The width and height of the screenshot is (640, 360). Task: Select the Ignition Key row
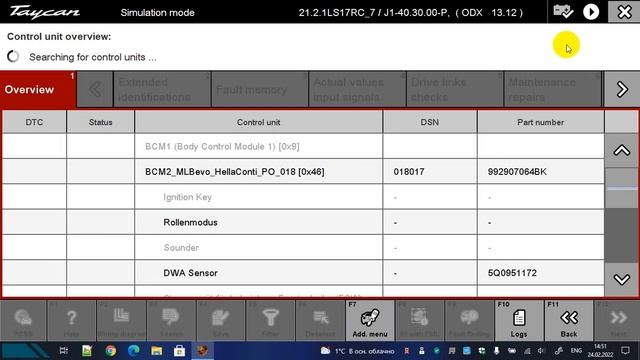[303, 197]
